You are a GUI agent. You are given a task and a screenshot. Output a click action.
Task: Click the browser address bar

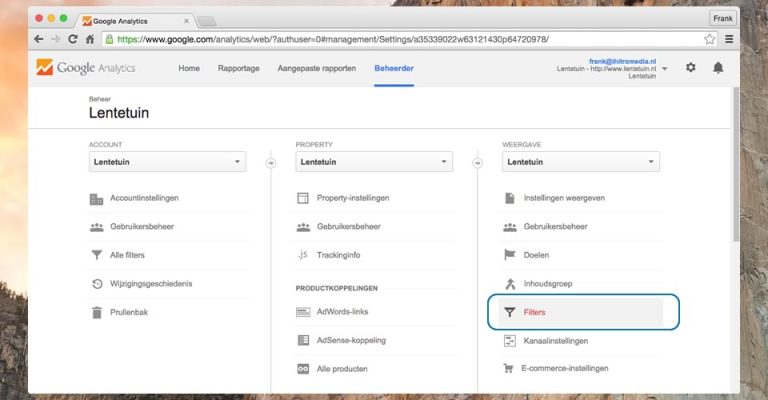(x=400, y=39)
